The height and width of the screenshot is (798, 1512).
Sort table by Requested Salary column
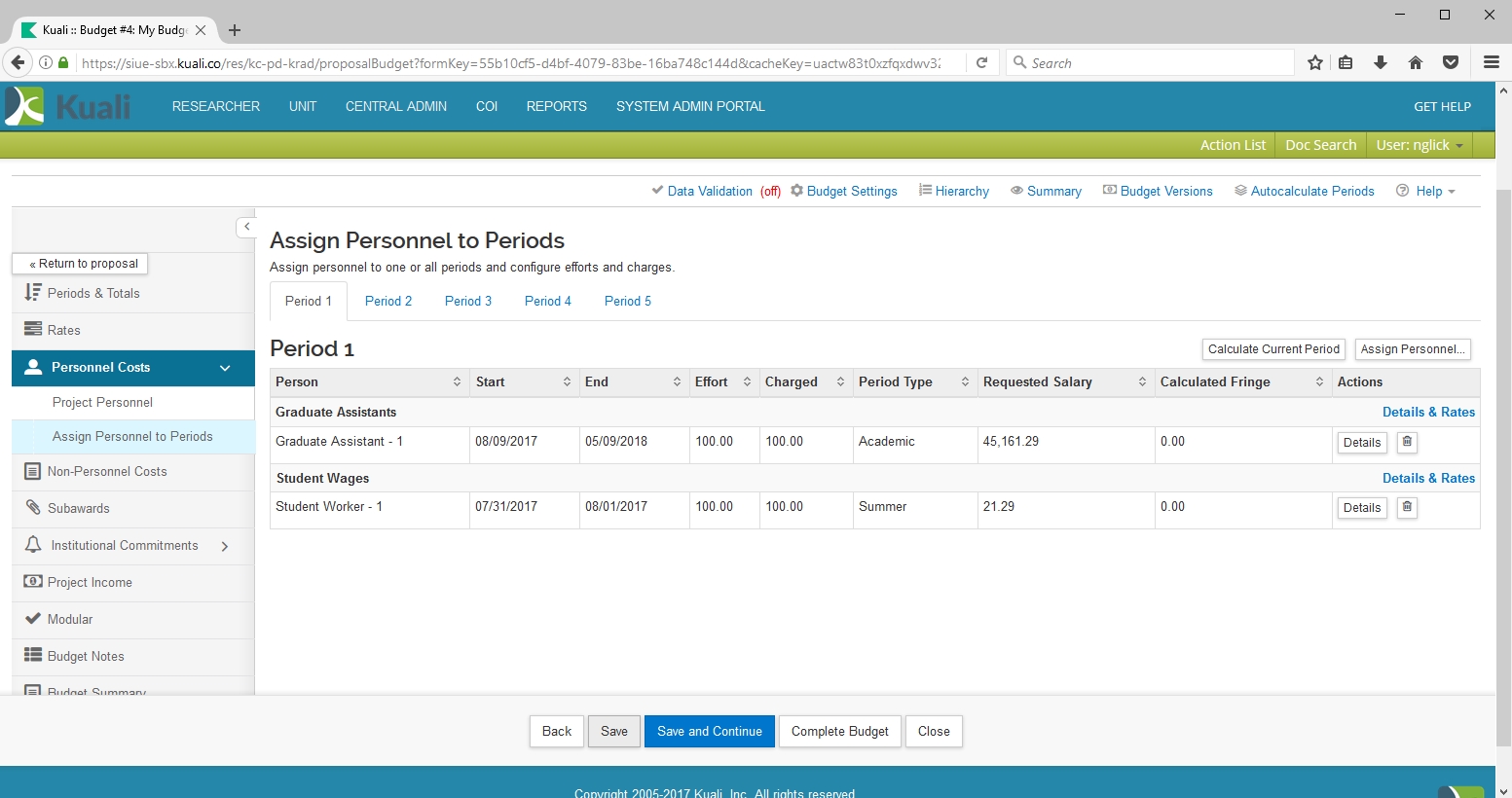pyautogui.click(x=1142, y=382)
